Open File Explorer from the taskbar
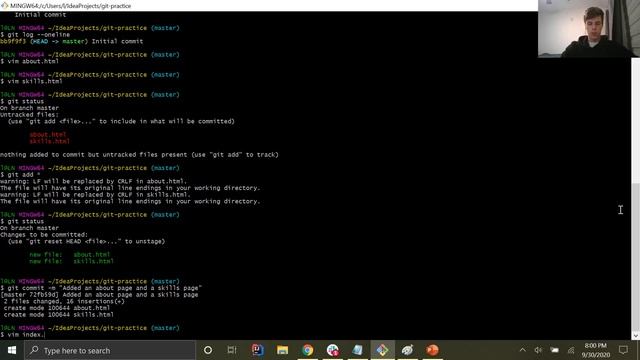Image resolution: width=640 pixels, height=360 pixels. 282,350
